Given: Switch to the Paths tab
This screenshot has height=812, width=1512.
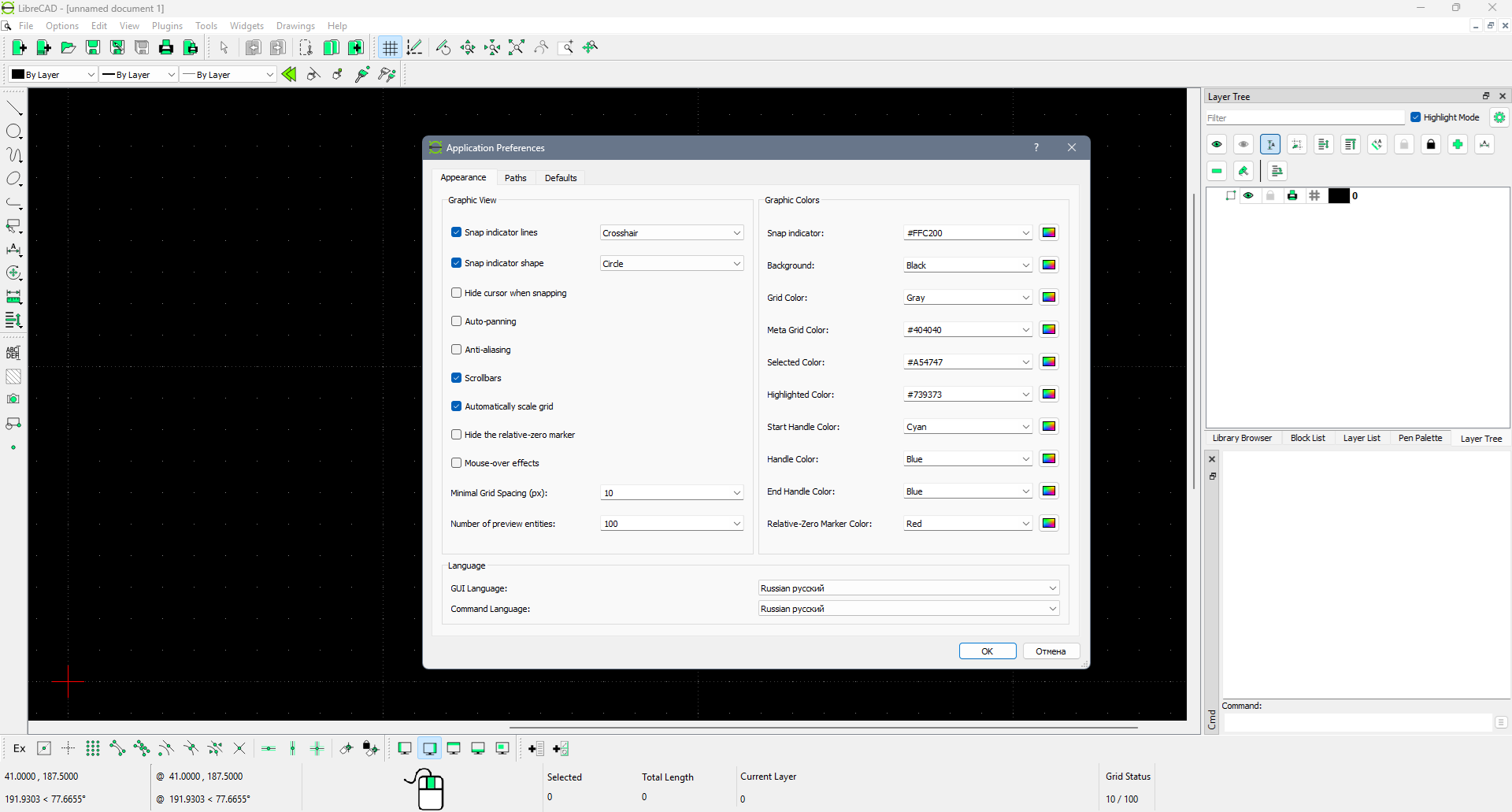Looking at the screenshot, I should (515, 178).
